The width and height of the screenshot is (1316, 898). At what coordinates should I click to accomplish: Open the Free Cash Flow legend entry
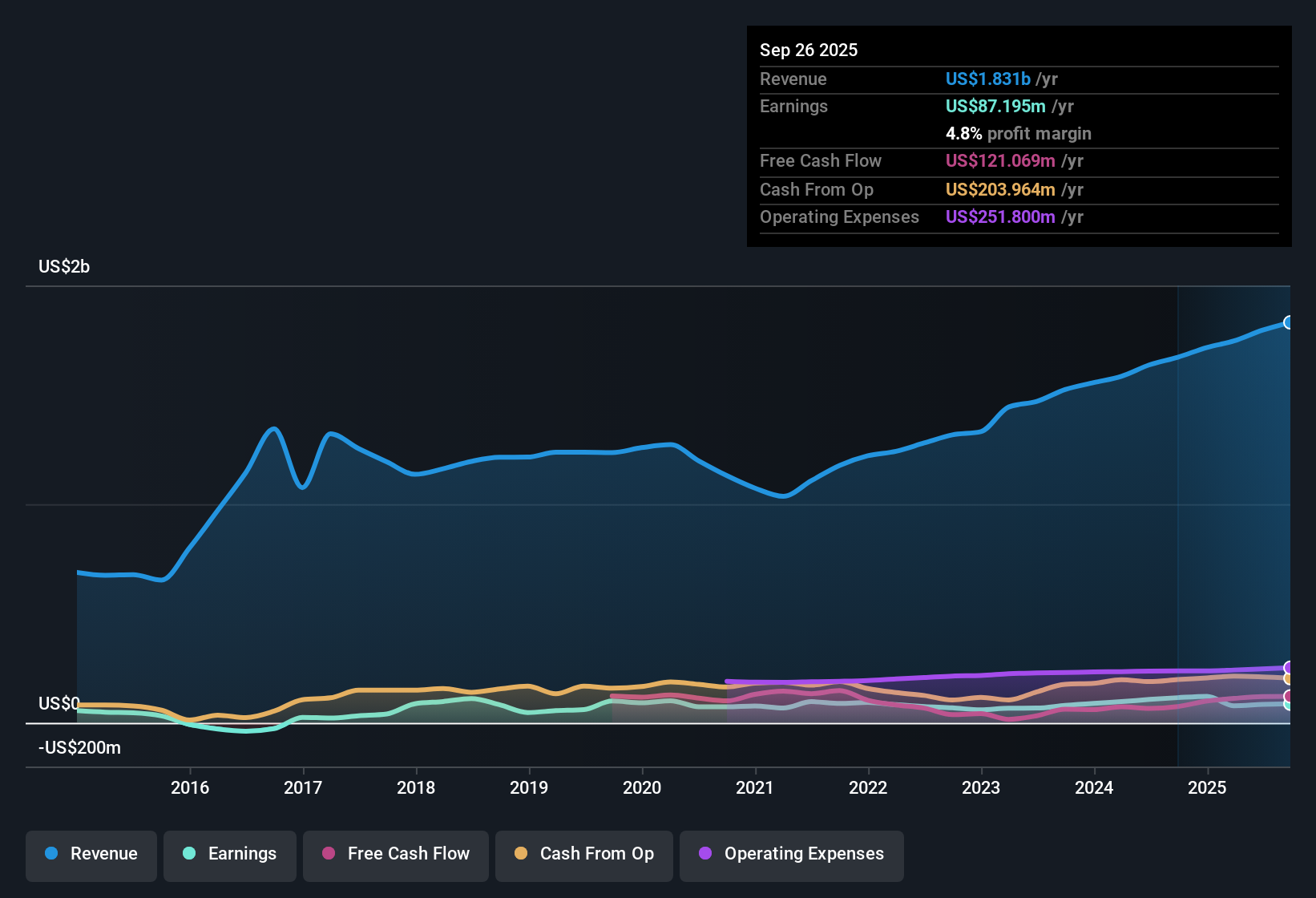click(395, 856)
